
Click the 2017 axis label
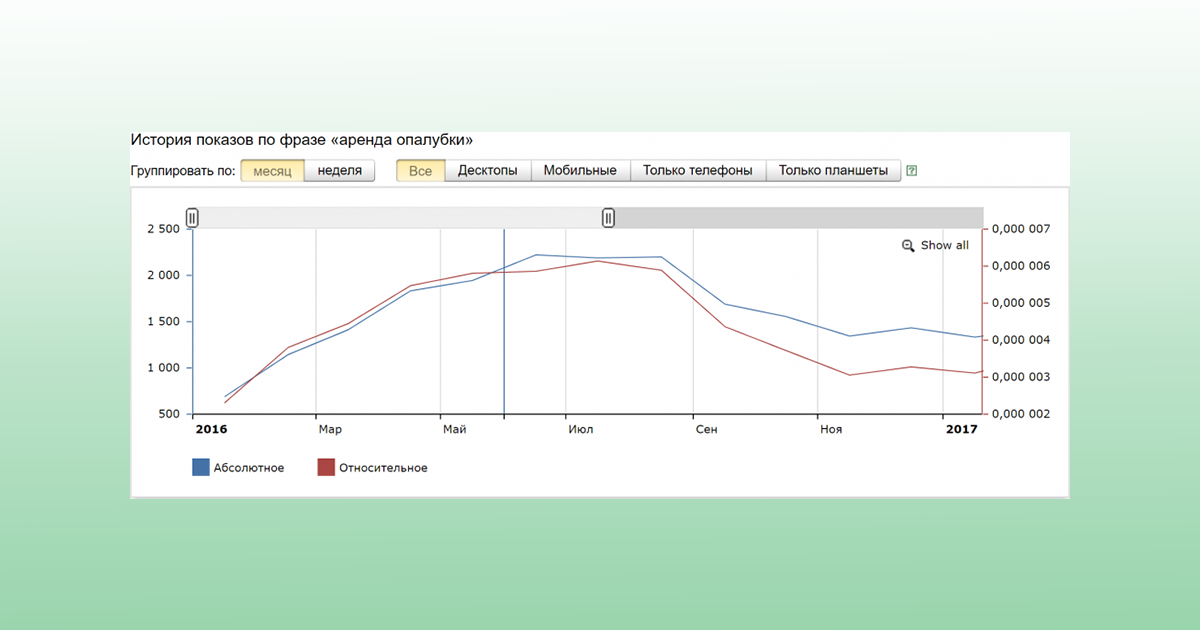tap(961, 429)
